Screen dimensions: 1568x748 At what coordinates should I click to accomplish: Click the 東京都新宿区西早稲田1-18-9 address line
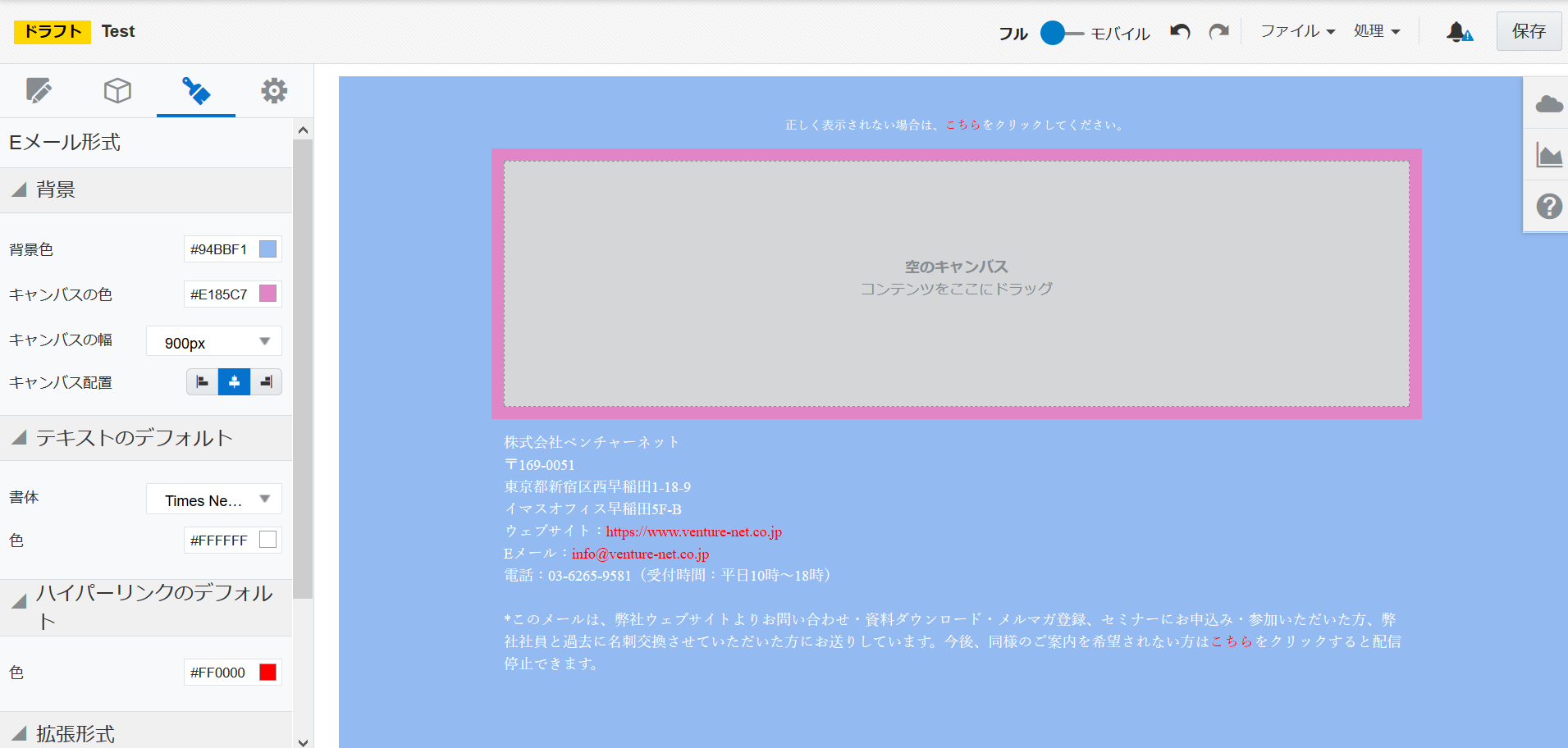point(597,487)
